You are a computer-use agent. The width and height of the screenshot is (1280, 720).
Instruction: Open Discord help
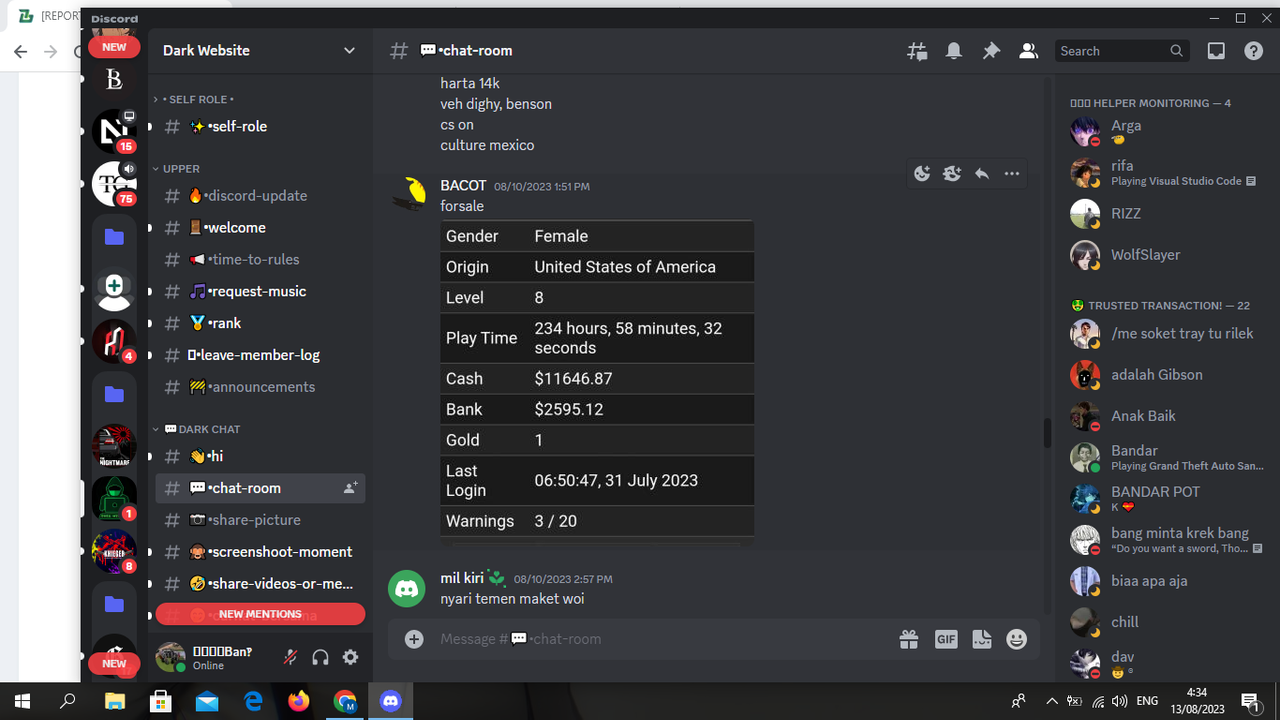pos(1253,51)
